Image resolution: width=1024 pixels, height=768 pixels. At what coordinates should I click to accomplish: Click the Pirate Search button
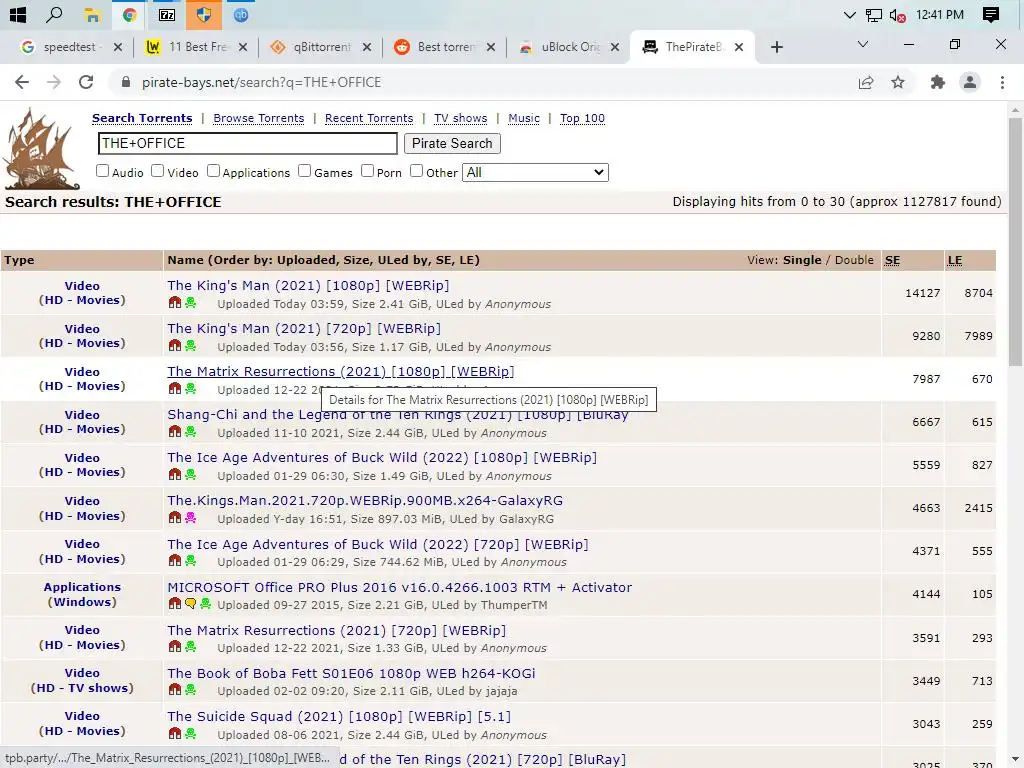[452, 144]
